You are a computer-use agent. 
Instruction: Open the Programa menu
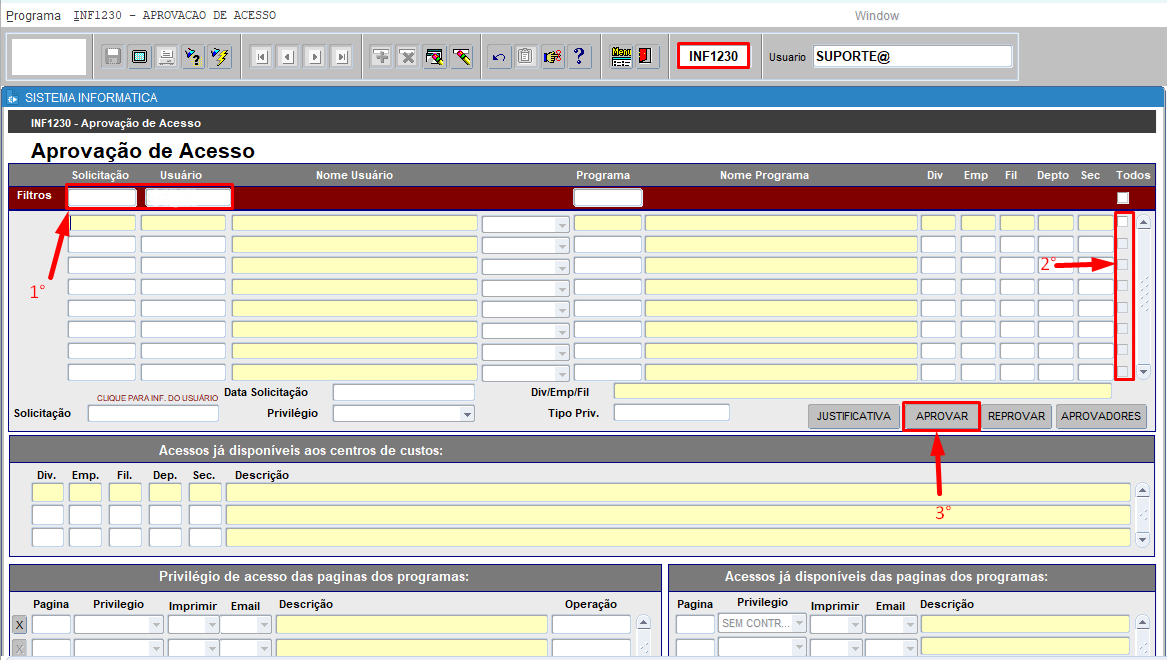coord(33,16)
